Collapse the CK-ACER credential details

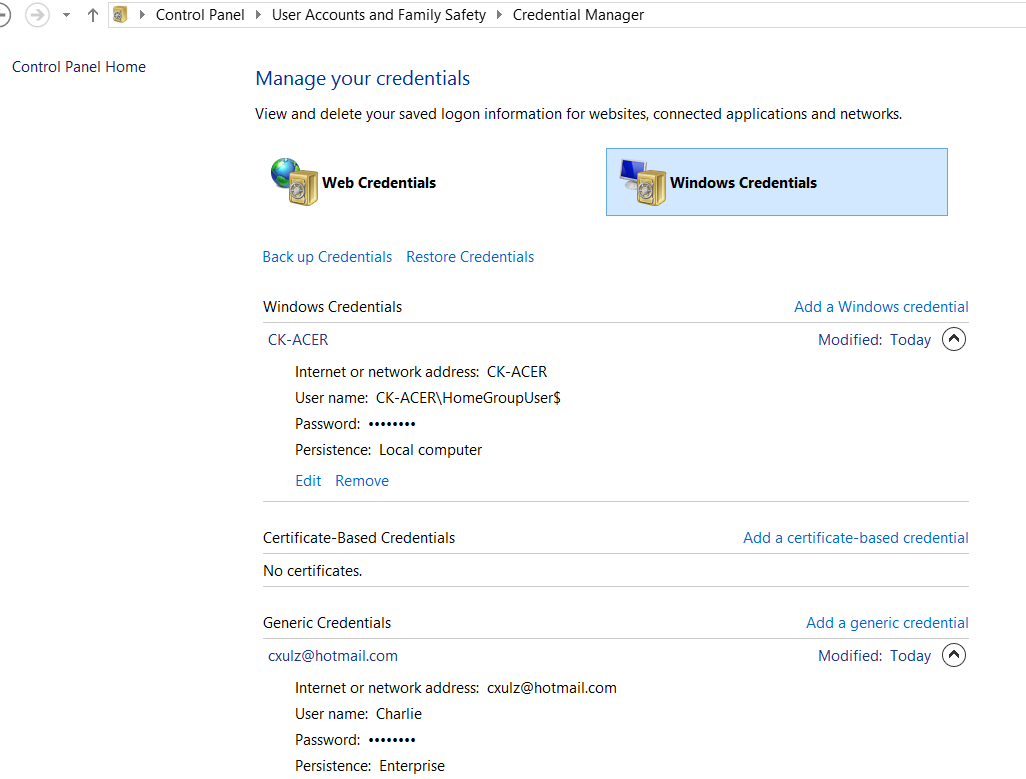coord(954,340)
